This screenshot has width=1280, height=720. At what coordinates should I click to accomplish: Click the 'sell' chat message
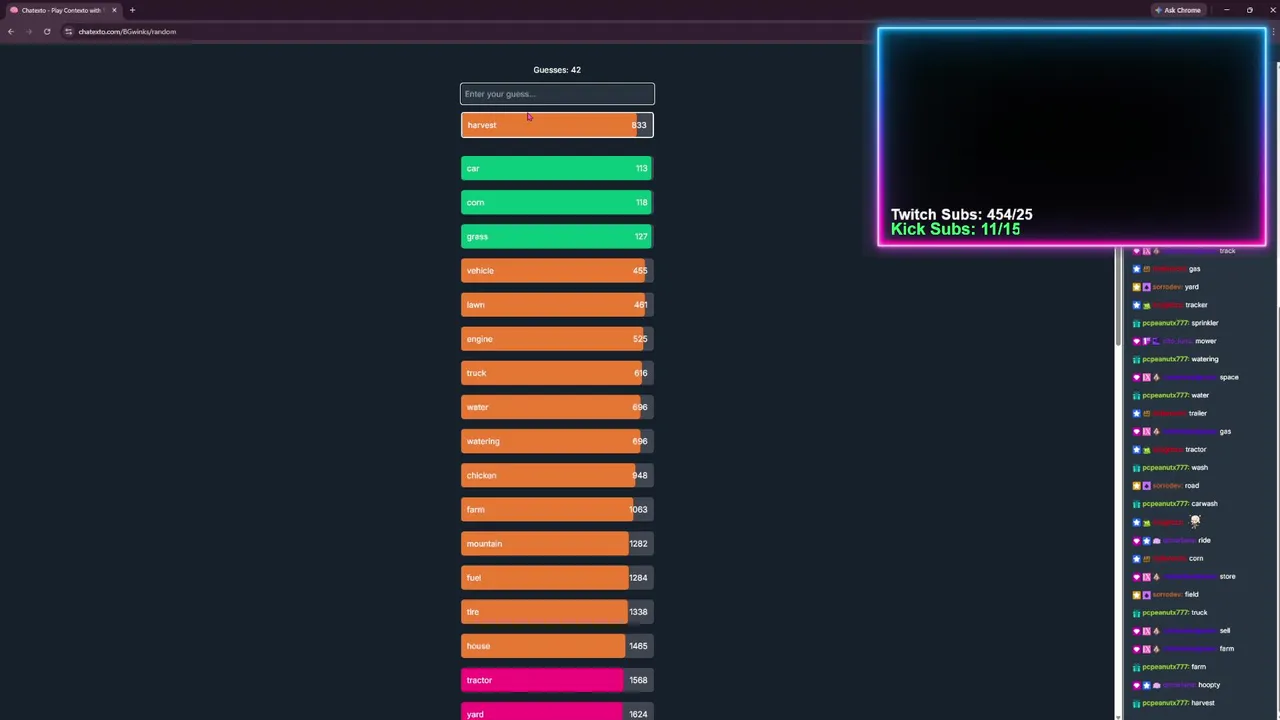coord(1224,631)
